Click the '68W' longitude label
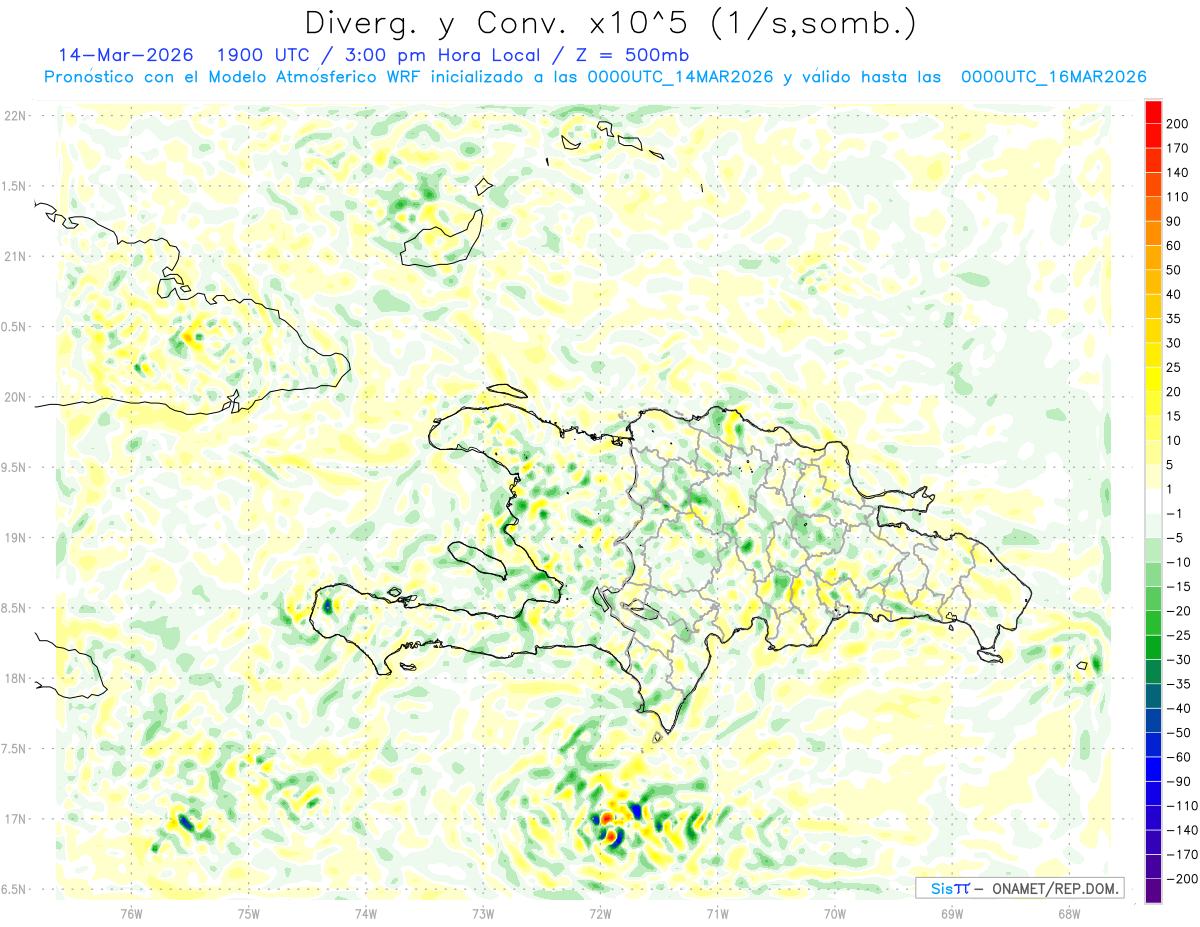This screenshot has height=927, width=1200. coord(1069,913)
